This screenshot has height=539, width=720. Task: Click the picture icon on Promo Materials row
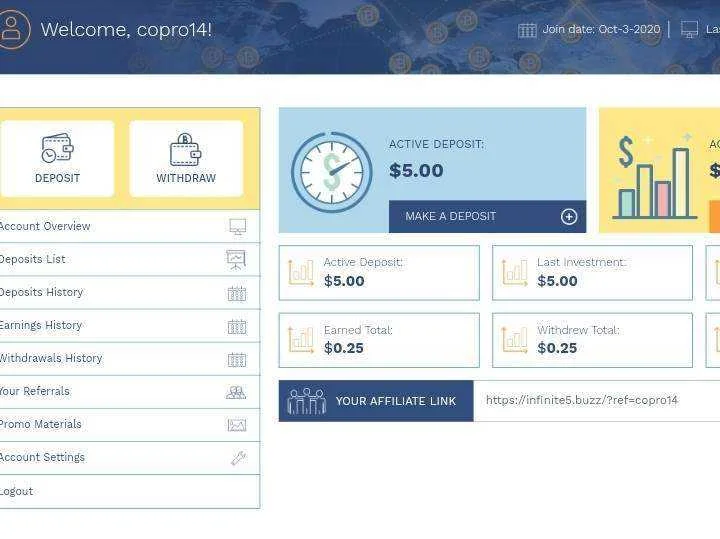237,425
